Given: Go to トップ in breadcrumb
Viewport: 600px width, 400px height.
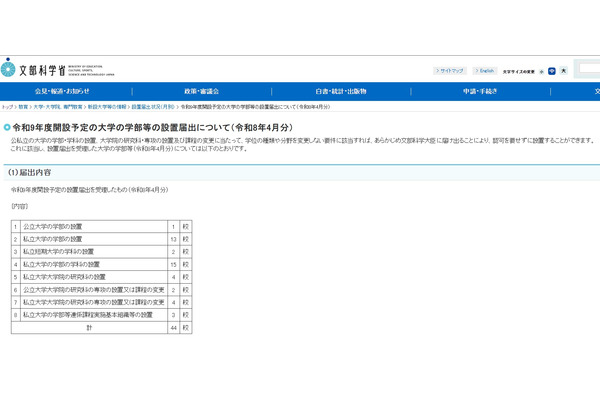Looking at the screenshot, I should pyautogui.click(x=7, y=107).
